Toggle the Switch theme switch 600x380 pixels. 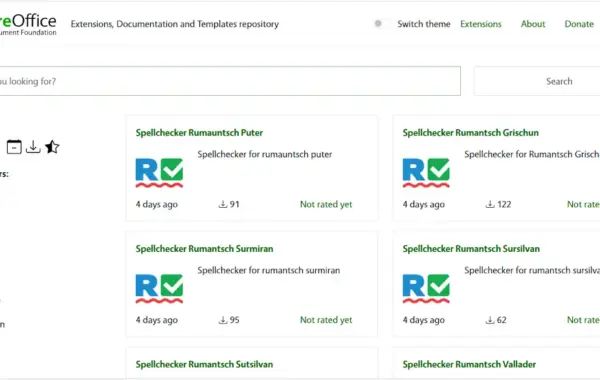382,24
